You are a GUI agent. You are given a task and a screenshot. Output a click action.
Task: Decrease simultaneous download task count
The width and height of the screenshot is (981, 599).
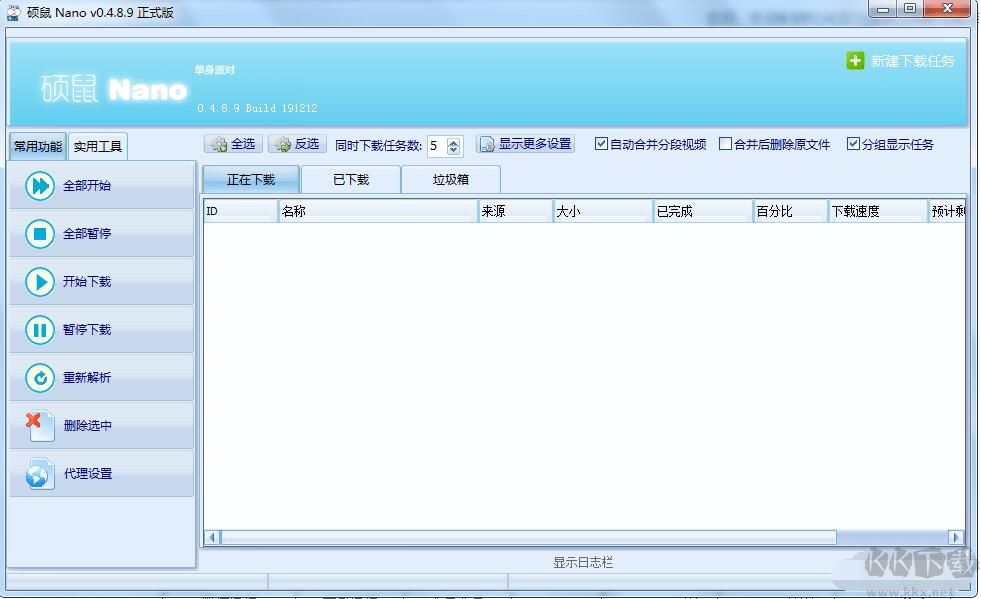pos(454,150)
